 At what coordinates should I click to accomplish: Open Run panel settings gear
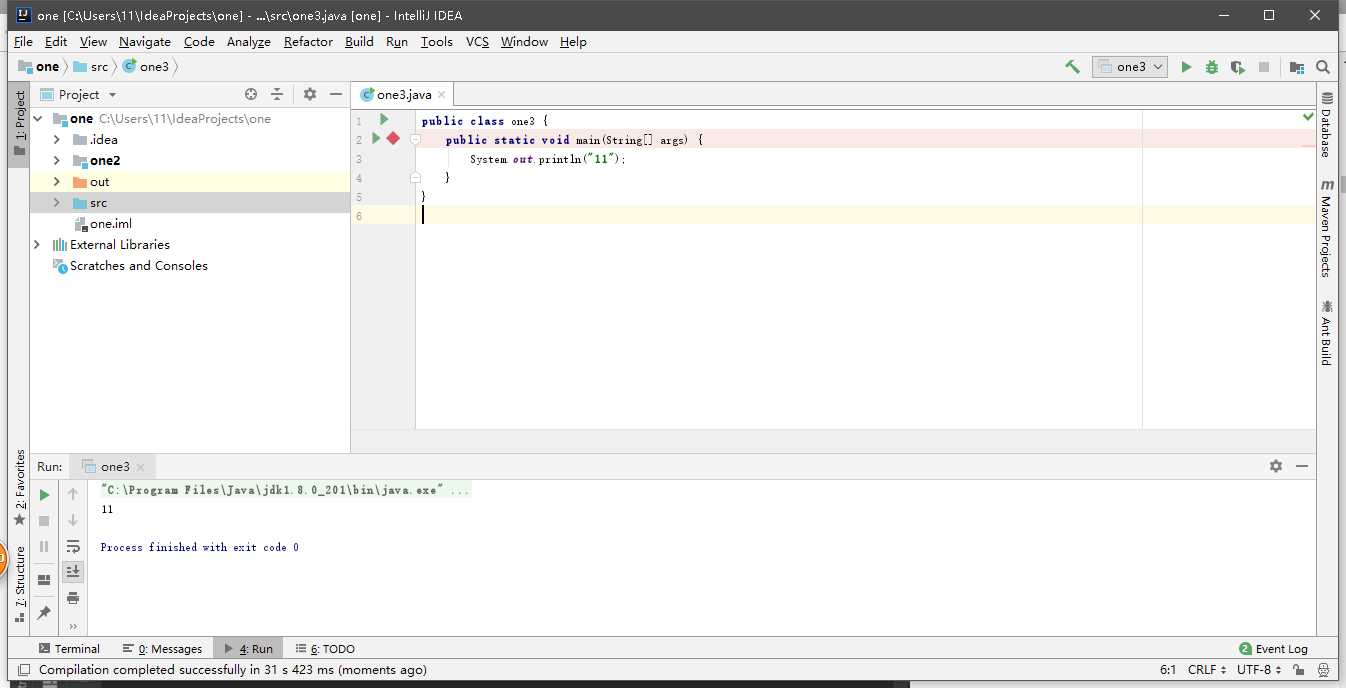1276,466
